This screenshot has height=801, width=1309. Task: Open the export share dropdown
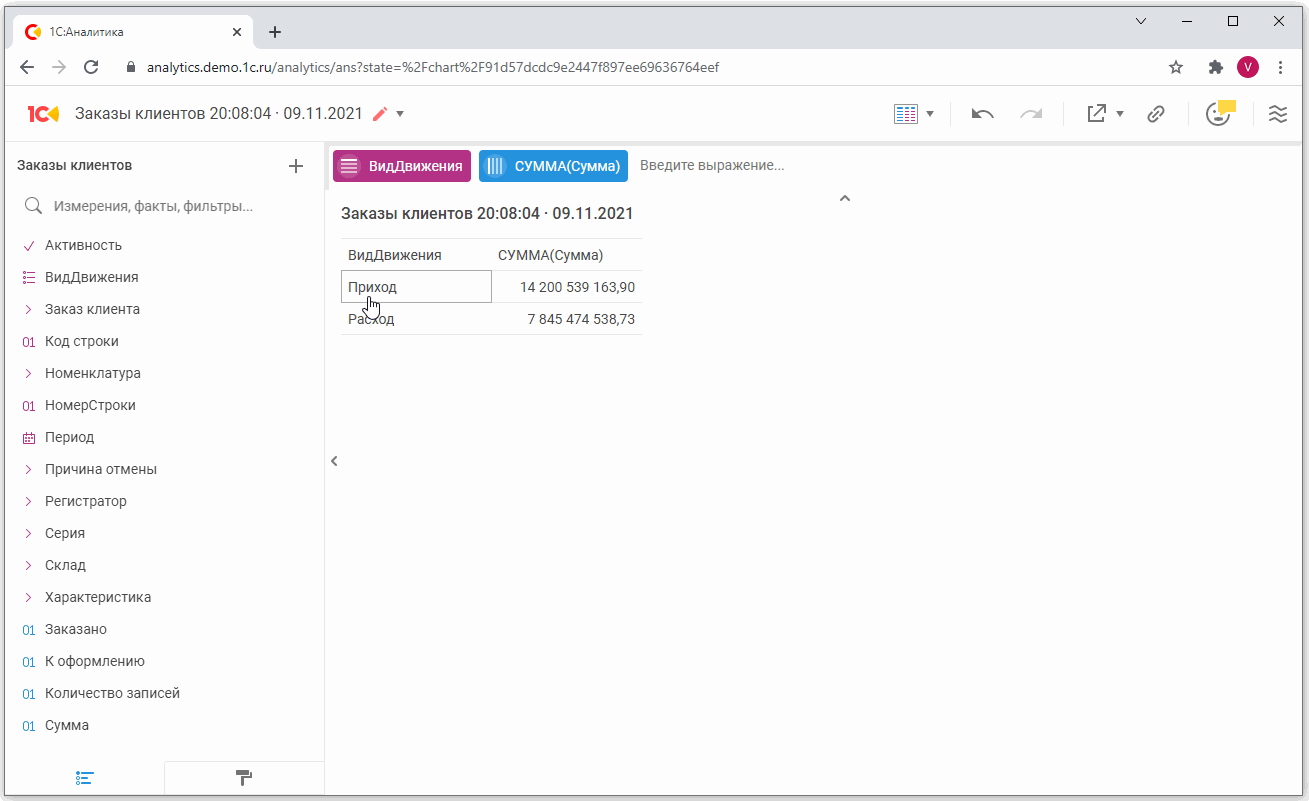pyautogui.click(x=1105, y=114)
